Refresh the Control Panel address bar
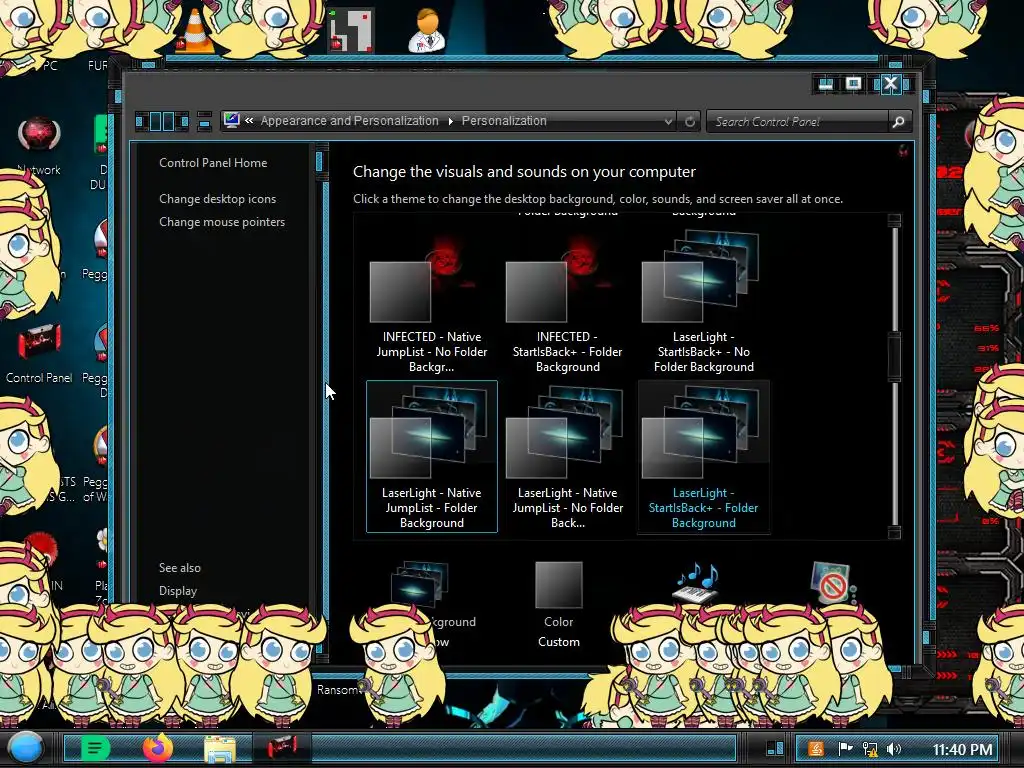Screen dimensions: 1024x768 (x=690, y=121)
